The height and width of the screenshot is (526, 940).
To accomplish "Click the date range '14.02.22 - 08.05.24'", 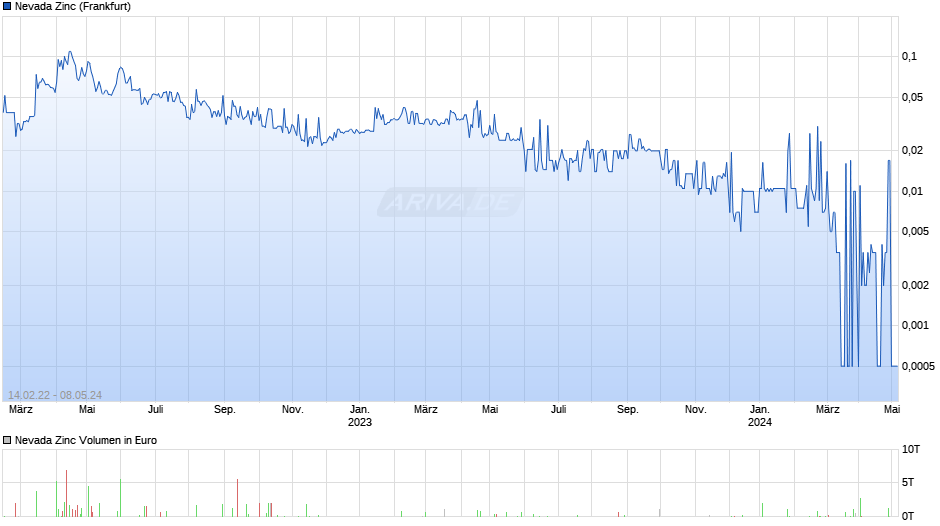I will coord(55,395).
